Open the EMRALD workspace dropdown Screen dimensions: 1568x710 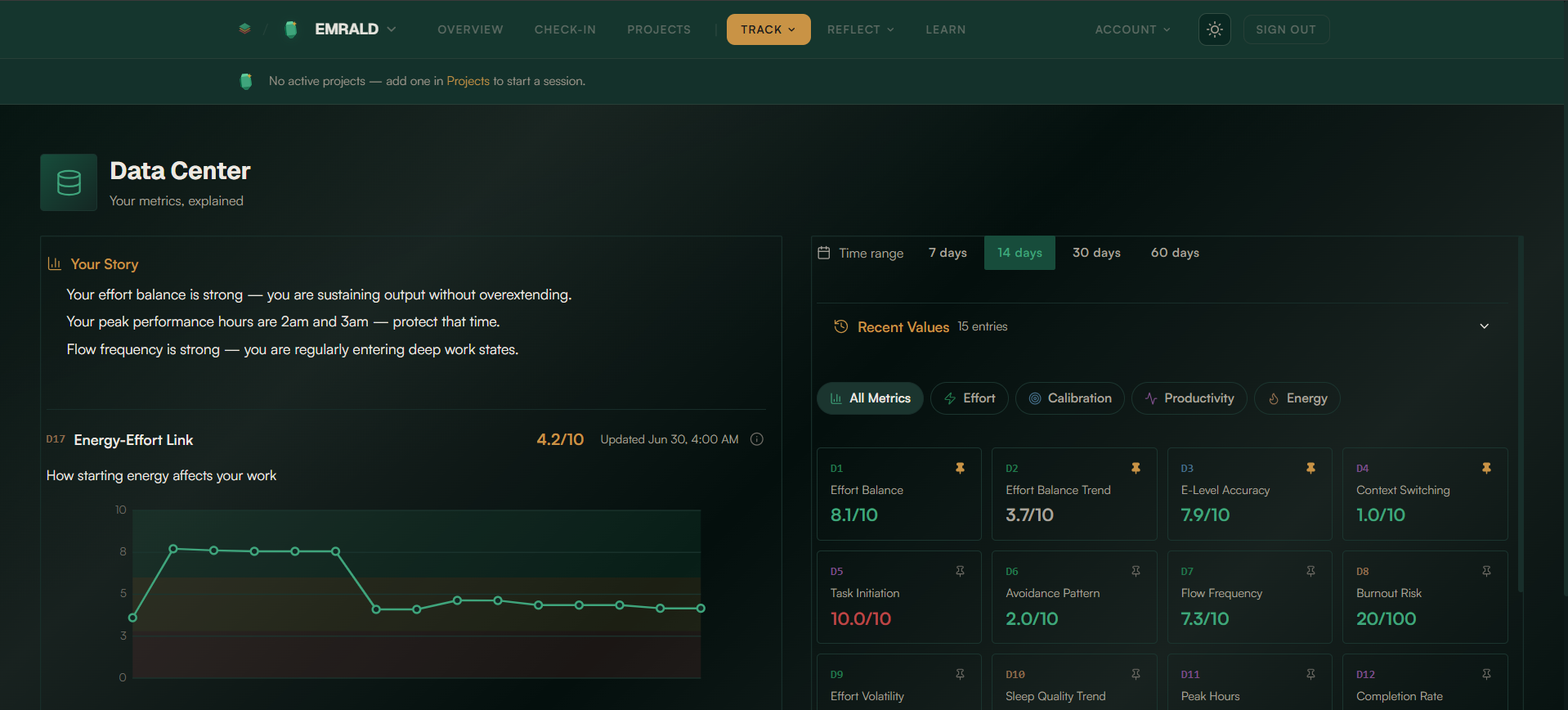tap(356, 29)
